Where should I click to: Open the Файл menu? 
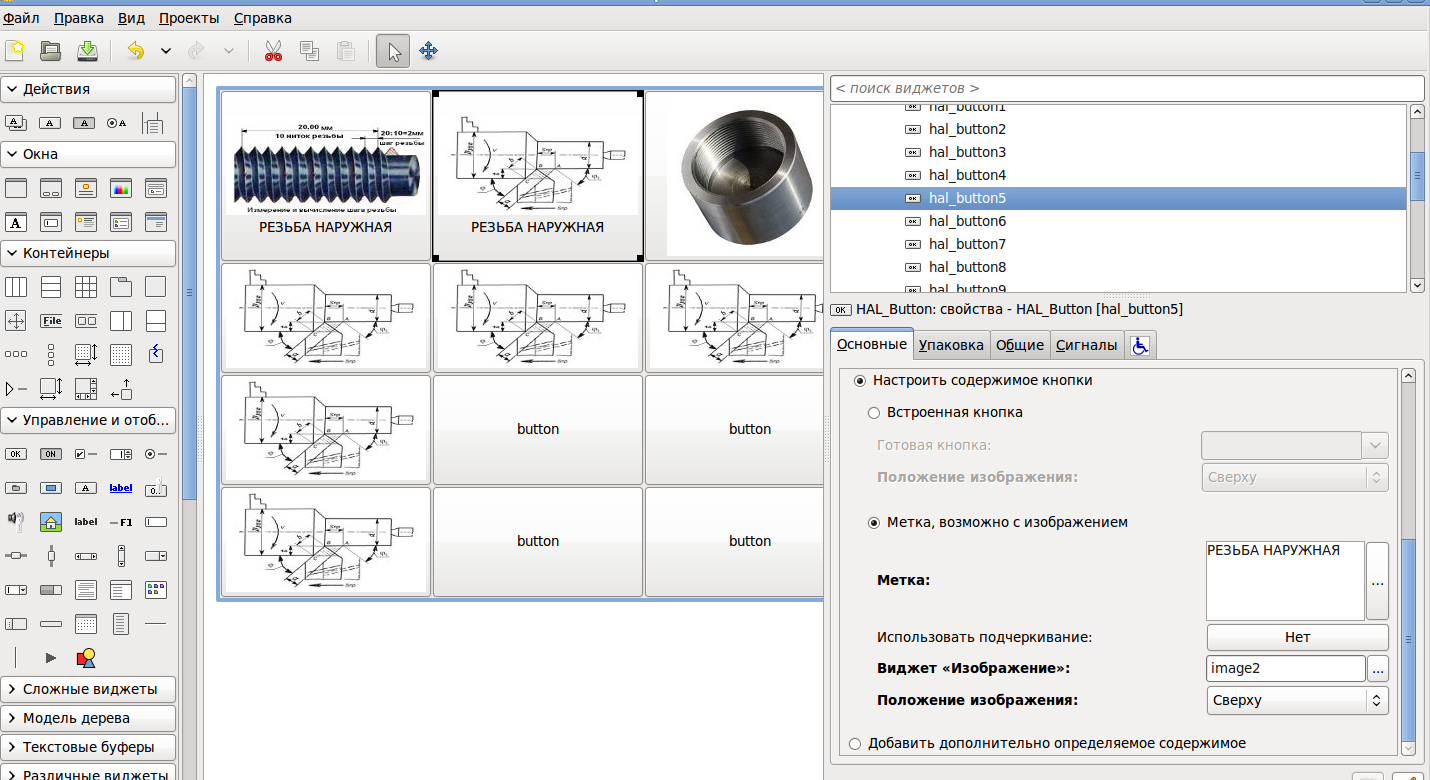click(x=22, y=18)
